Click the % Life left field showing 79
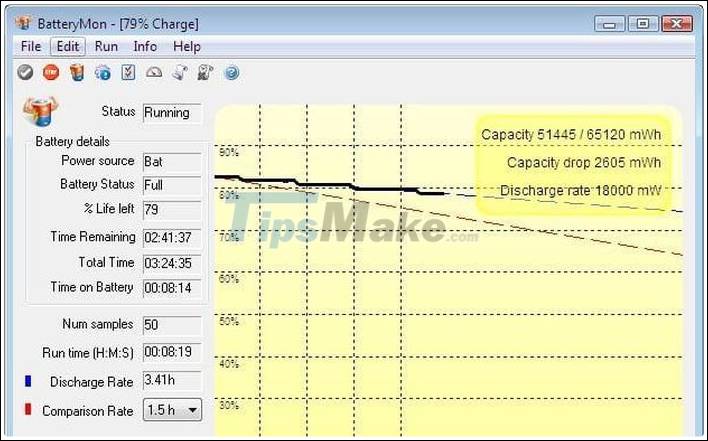708x441 pixels. (172, 210)
